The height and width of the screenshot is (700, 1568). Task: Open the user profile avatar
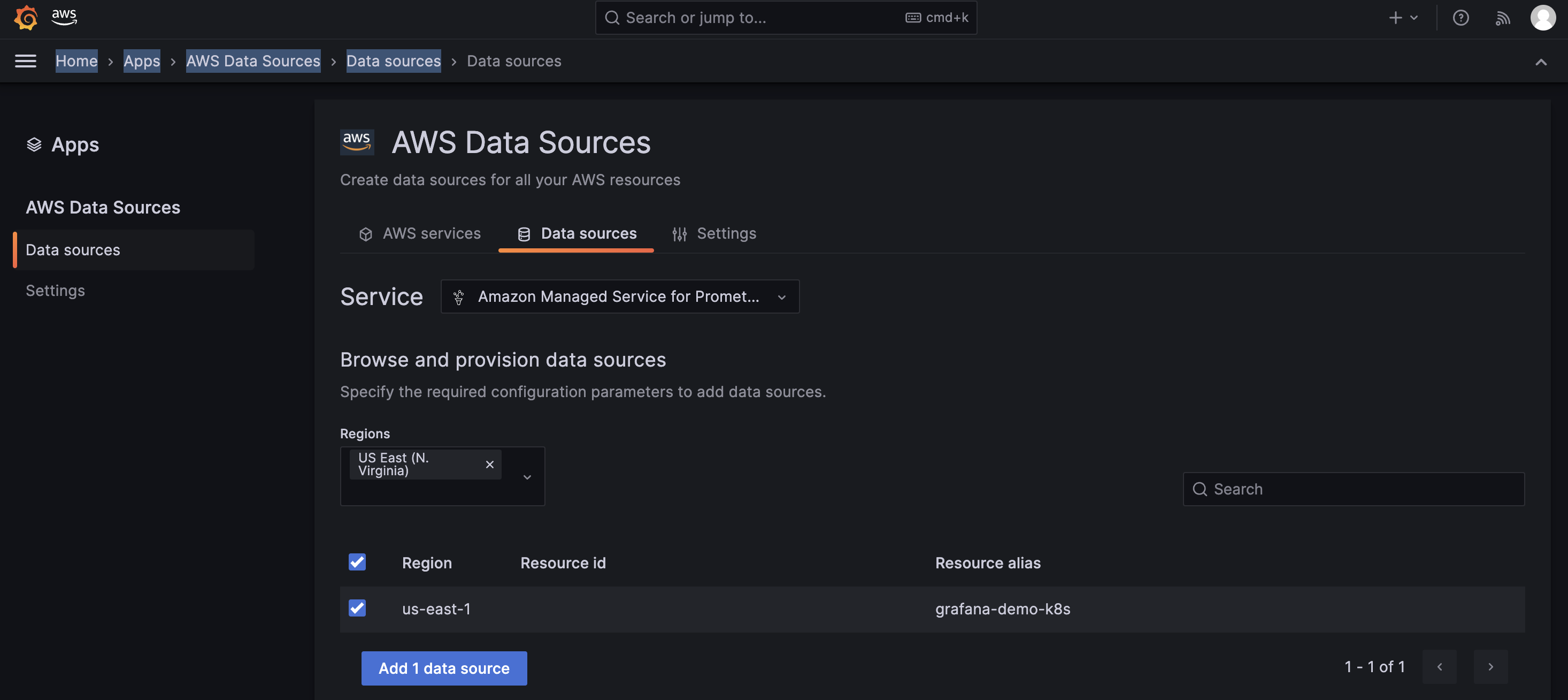click(x=1543, y=18)
